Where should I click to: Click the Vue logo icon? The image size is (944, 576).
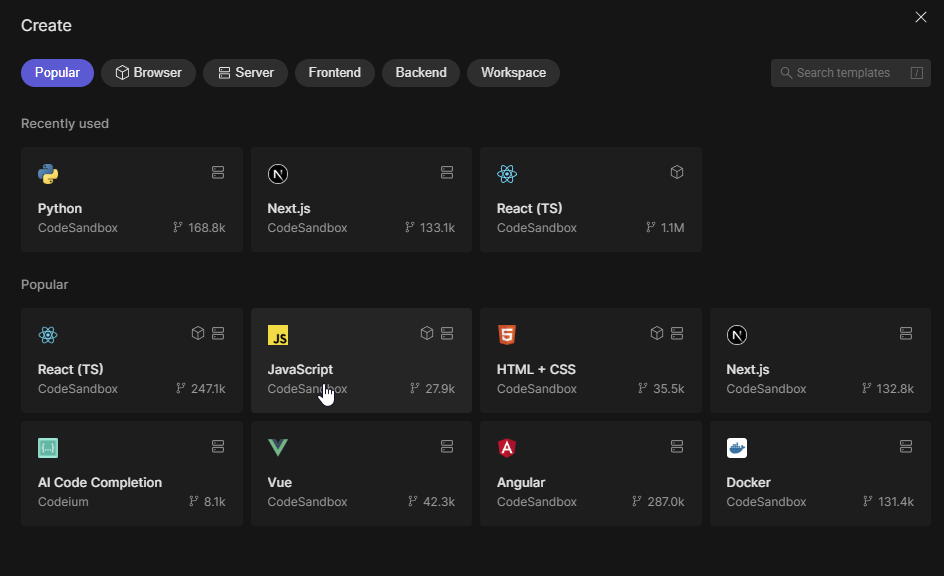[278, 448]
